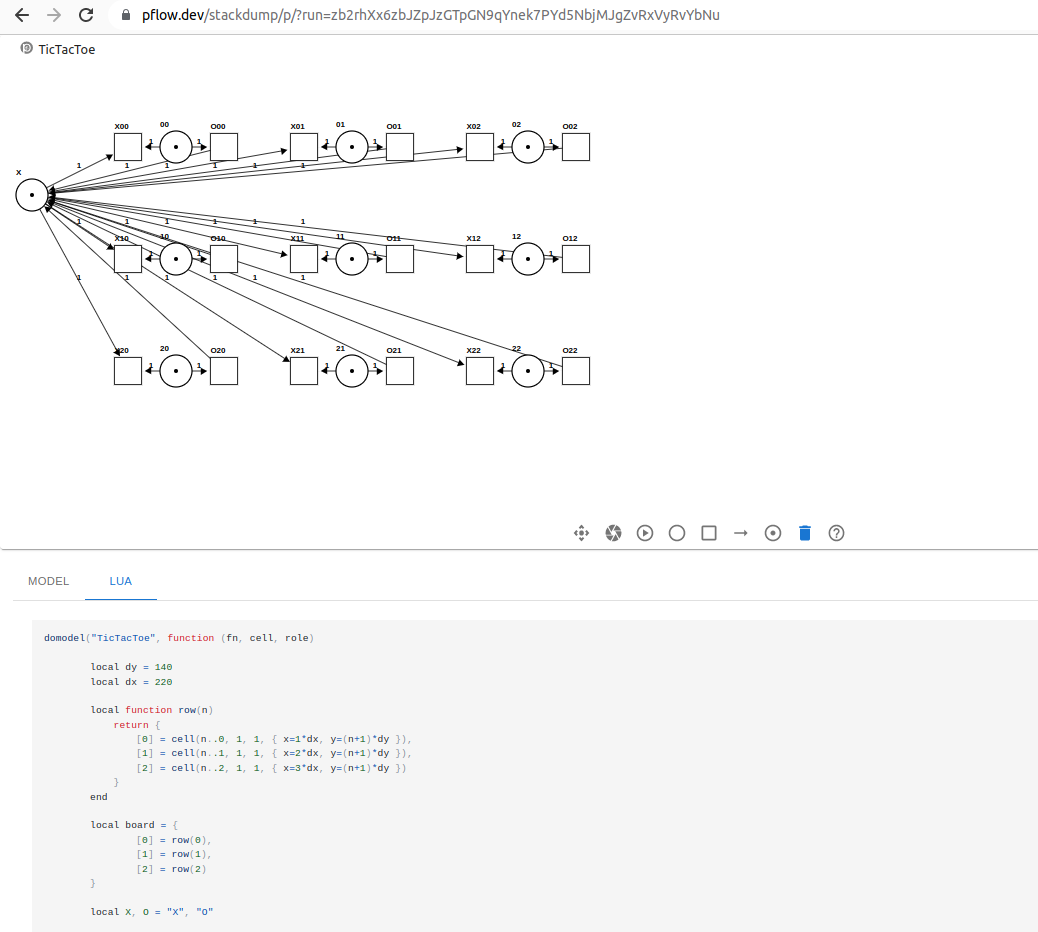Click the 'local dx = 220' line
Screen dimensions: 1038x932
[x=131, y=682]
